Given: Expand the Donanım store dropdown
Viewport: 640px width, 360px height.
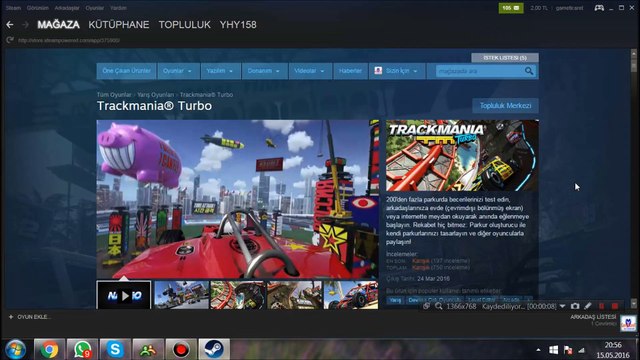Looking at the screenshot, I should point(264,71).
